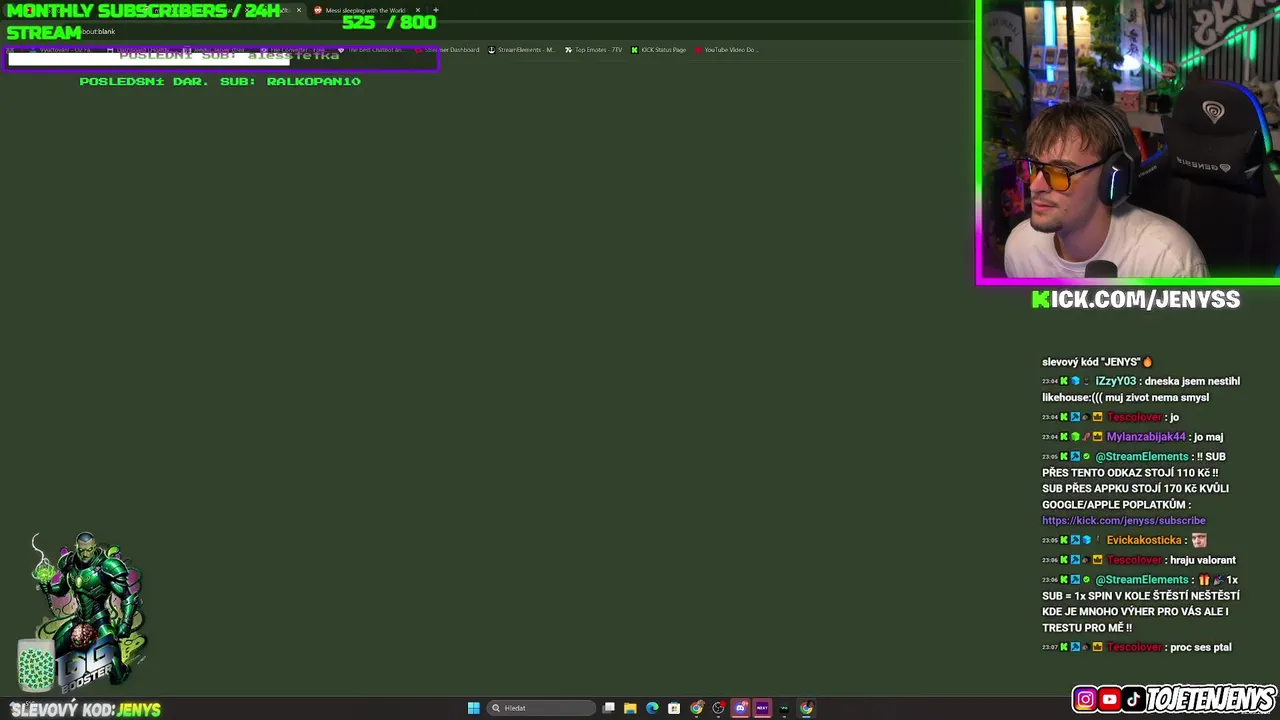
Task: Click the Hledat taskbar search box
Action: [541, 708]
